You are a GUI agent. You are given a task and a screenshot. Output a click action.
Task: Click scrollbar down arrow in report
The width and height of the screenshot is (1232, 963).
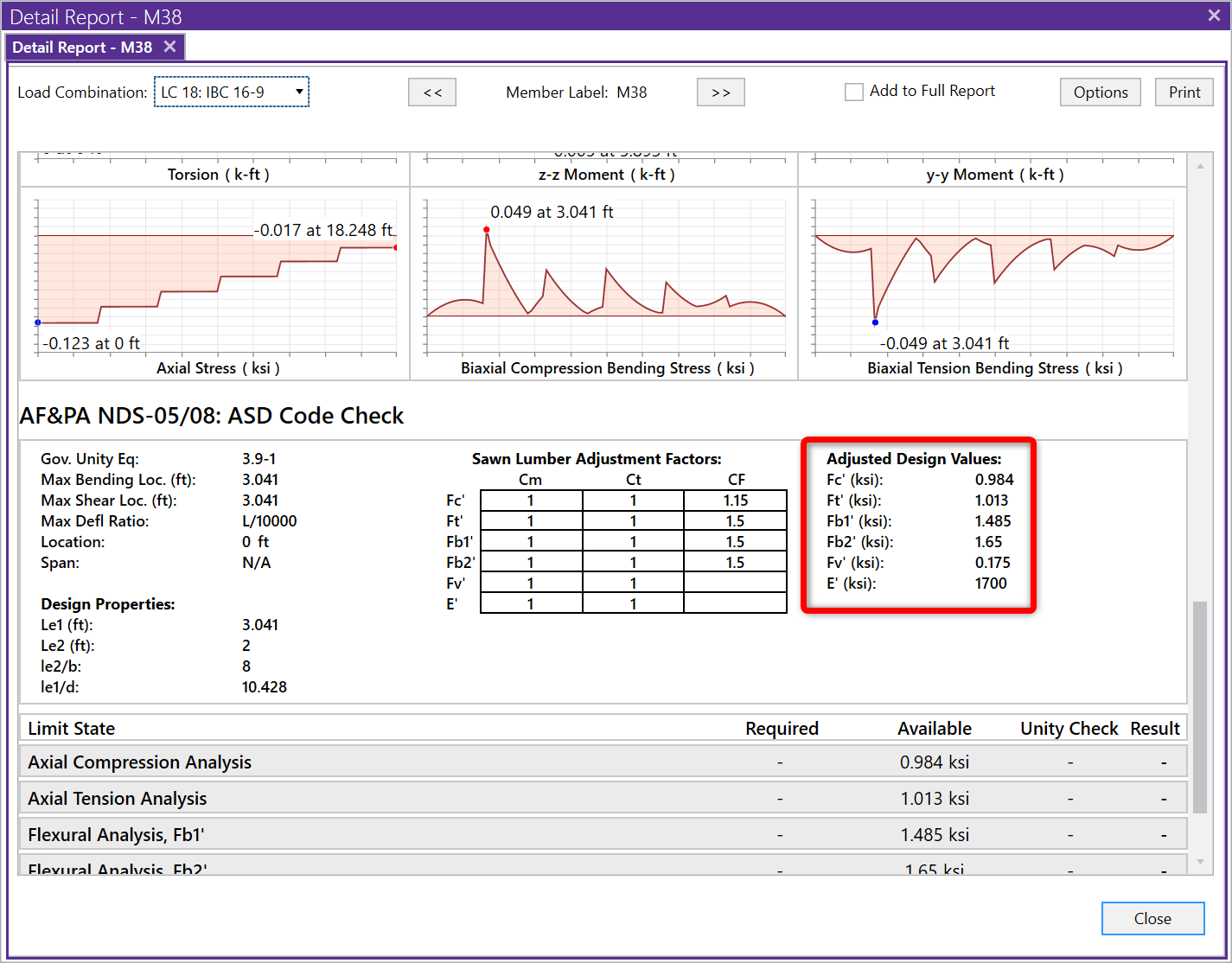point(1200,862)
